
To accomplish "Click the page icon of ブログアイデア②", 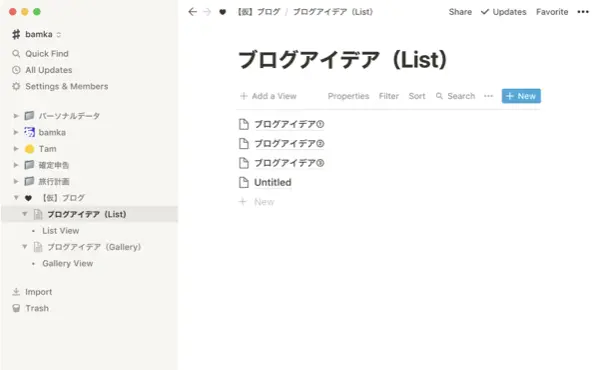I will pos(244,143).
